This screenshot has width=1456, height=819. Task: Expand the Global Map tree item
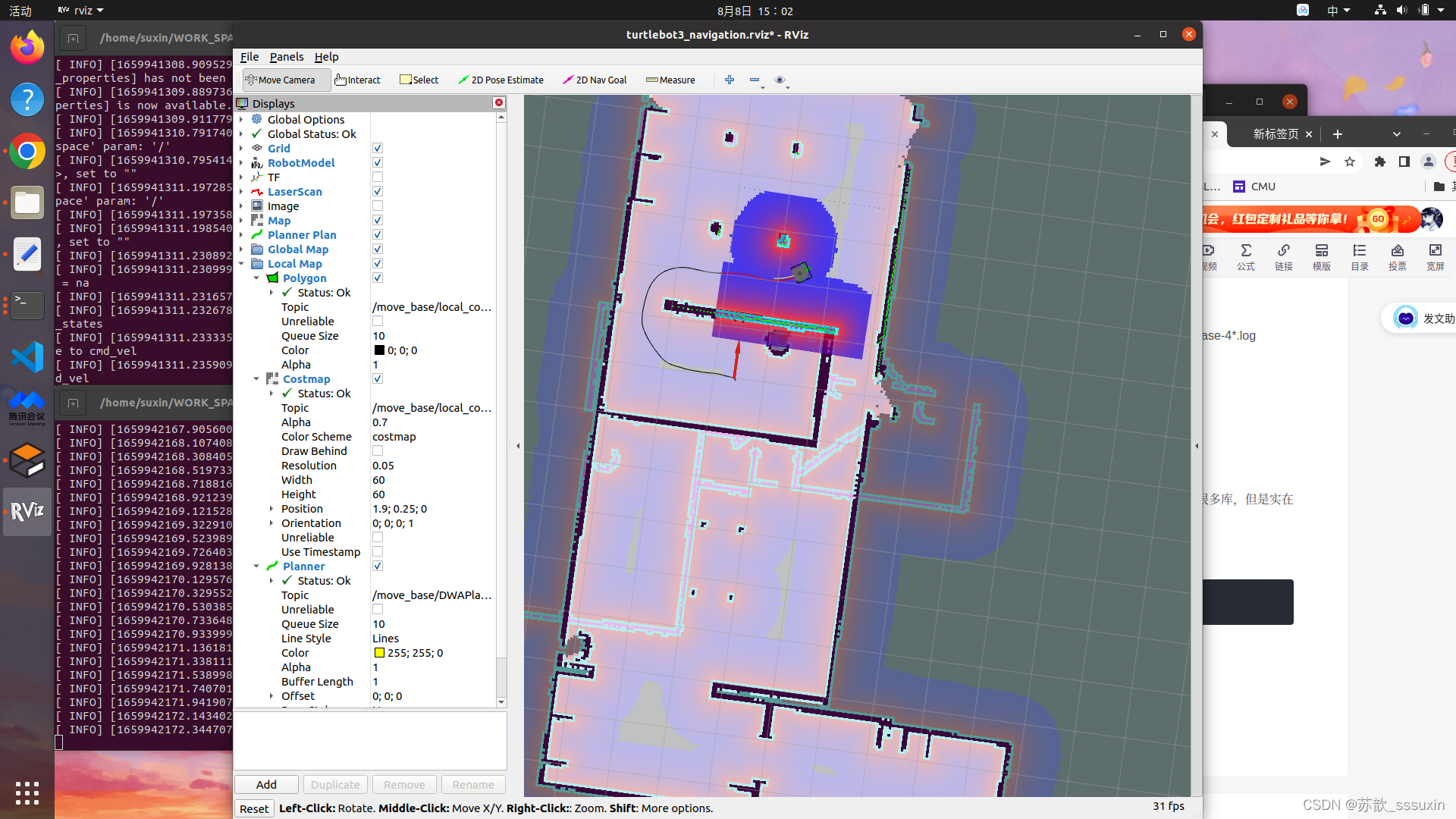(x=242, y=249)
